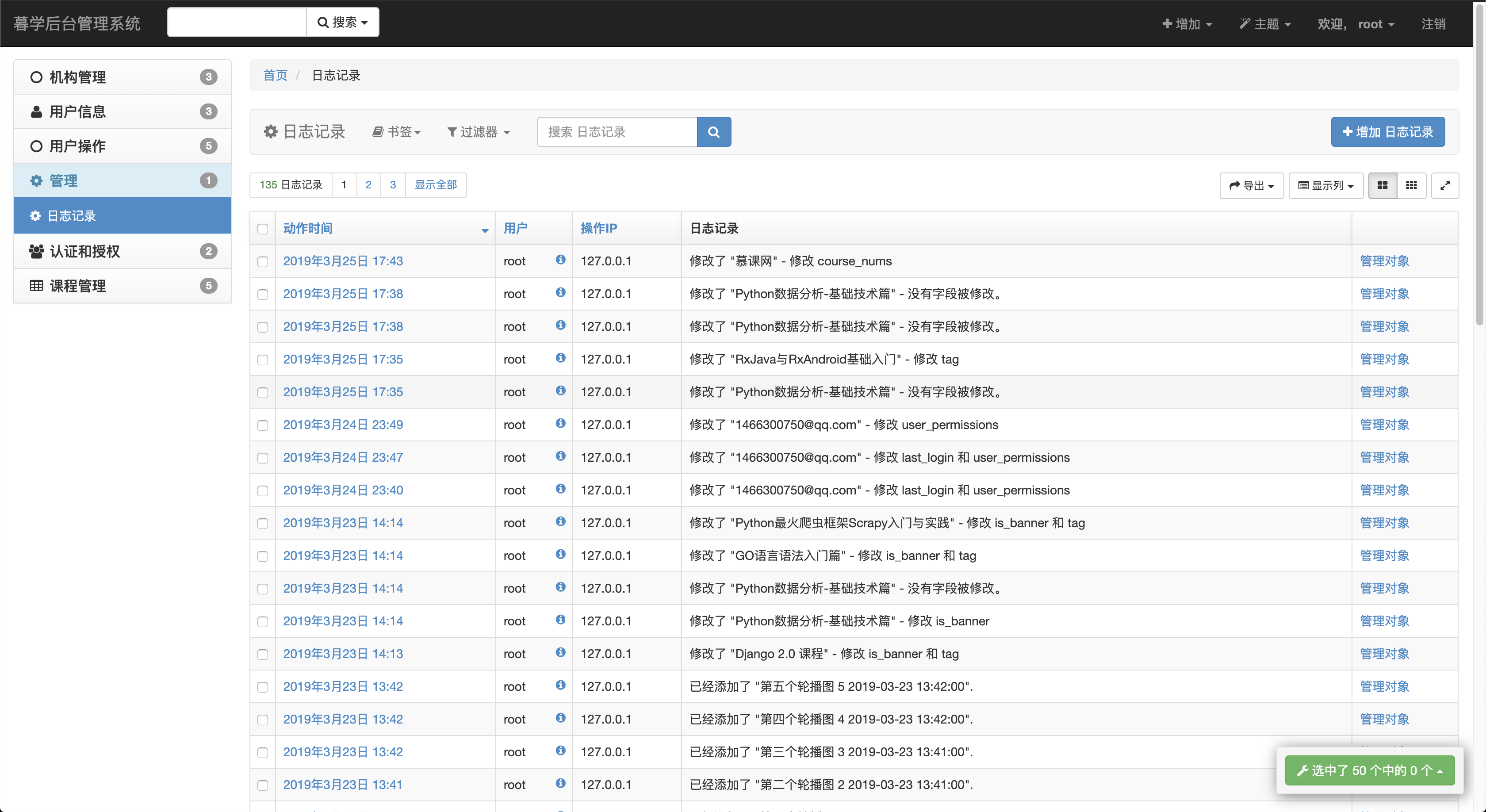Click gear icon beside 管理 menu

pos(36,181)
